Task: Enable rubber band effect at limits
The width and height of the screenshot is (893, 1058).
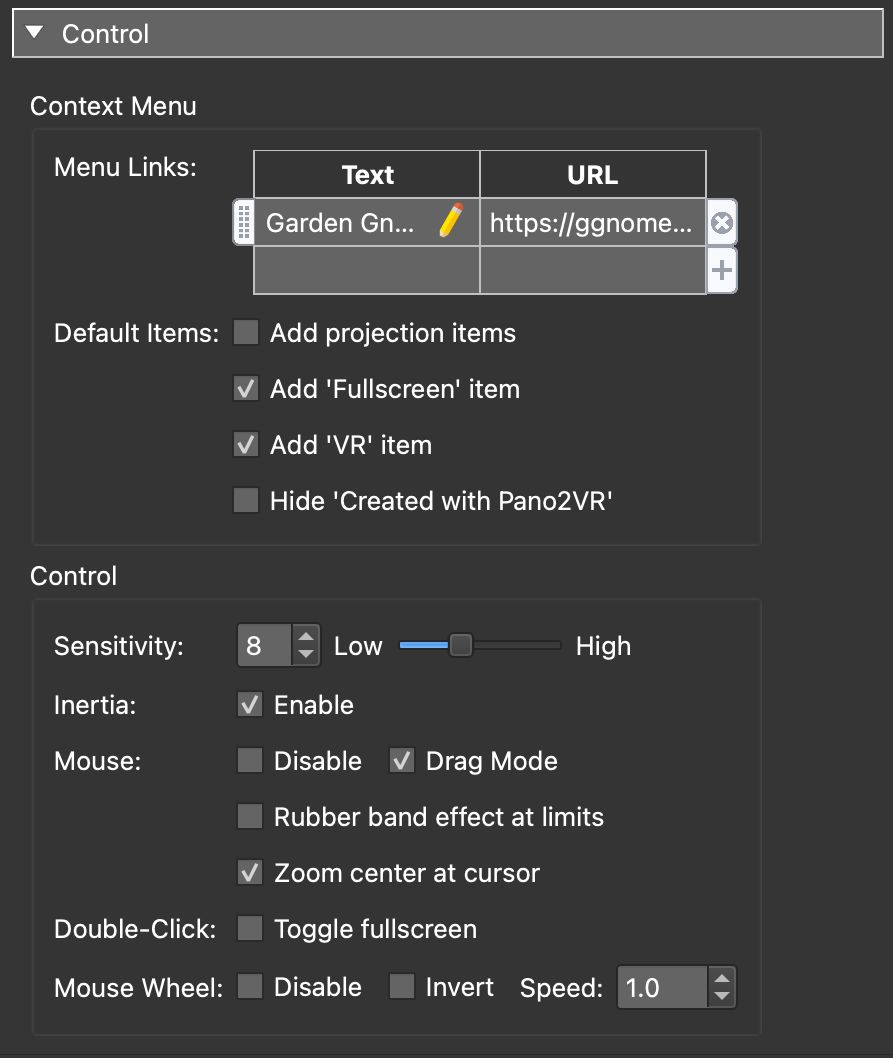Action: [x=245, y=816]
